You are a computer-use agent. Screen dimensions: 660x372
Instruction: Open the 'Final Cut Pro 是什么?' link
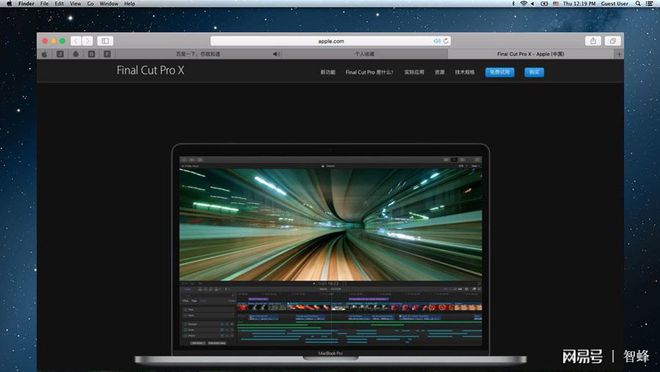point(369,72)
